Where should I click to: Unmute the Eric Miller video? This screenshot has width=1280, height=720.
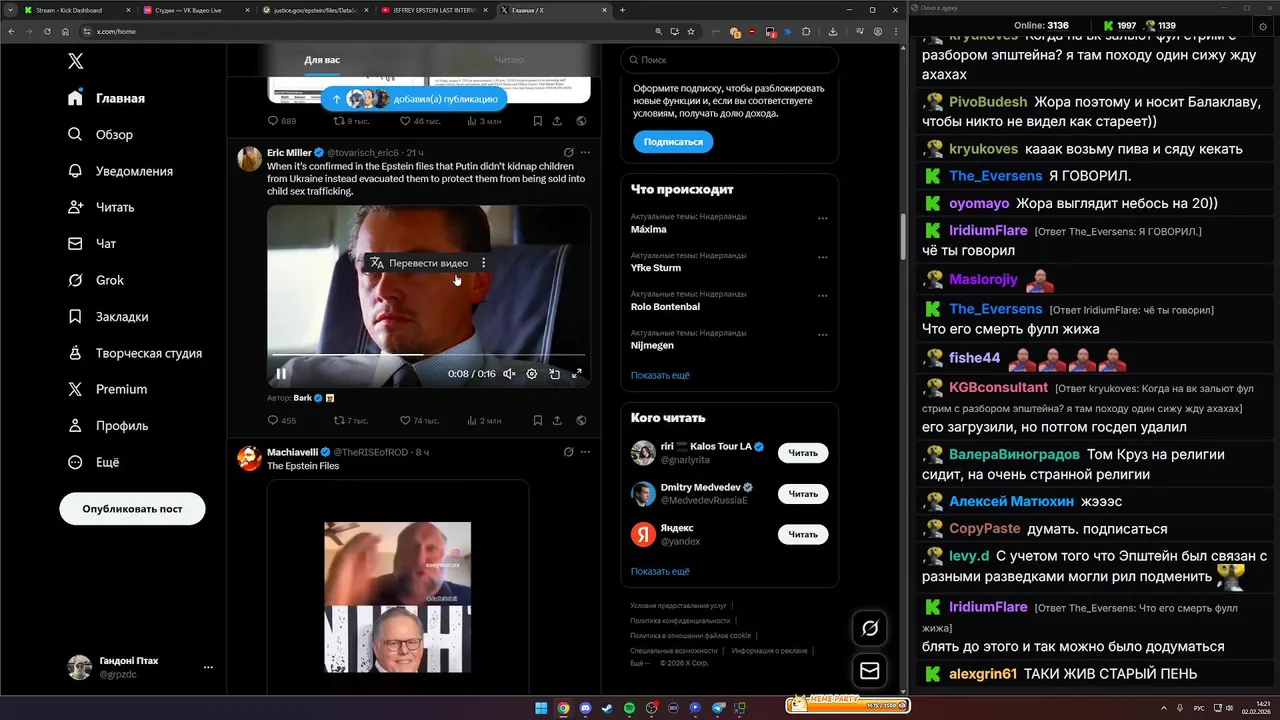(509, 374)
